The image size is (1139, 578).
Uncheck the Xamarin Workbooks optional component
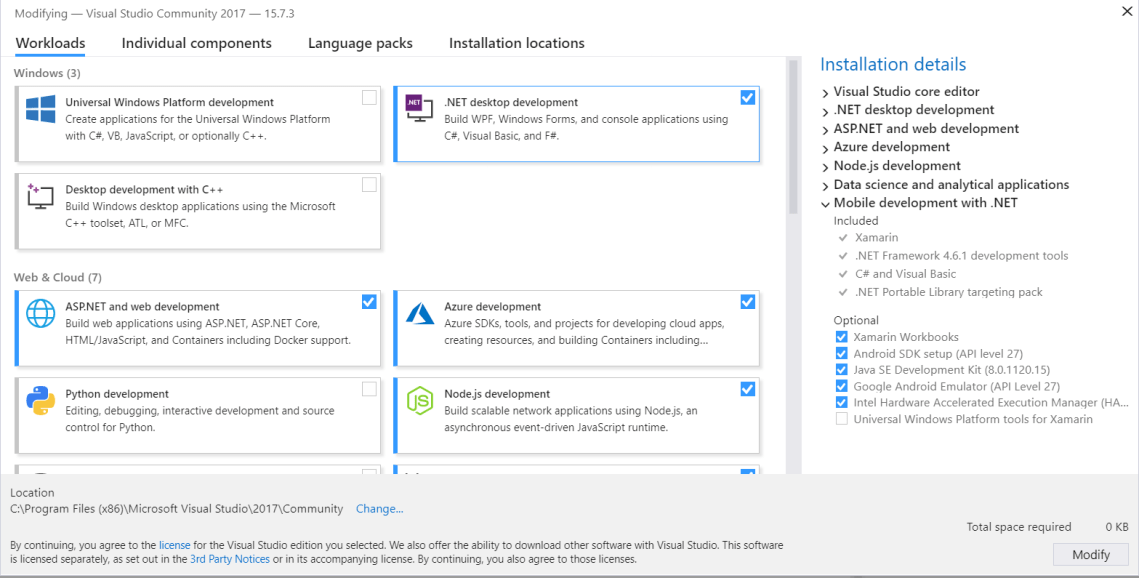point(841,337)
